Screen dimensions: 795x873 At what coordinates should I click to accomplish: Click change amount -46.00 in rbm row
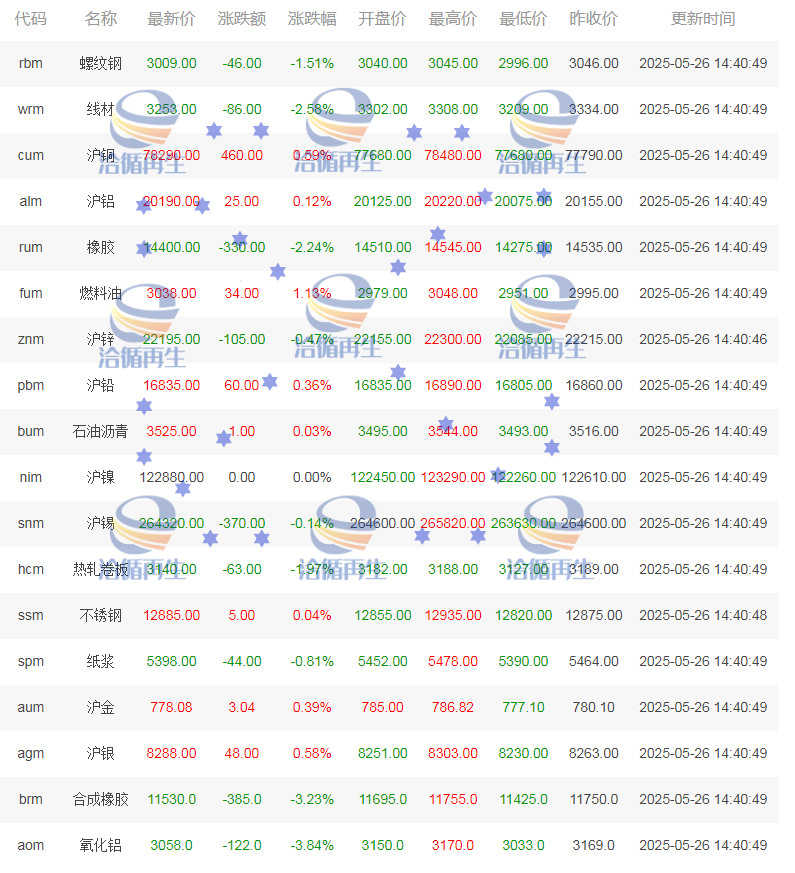pos(242,63)
